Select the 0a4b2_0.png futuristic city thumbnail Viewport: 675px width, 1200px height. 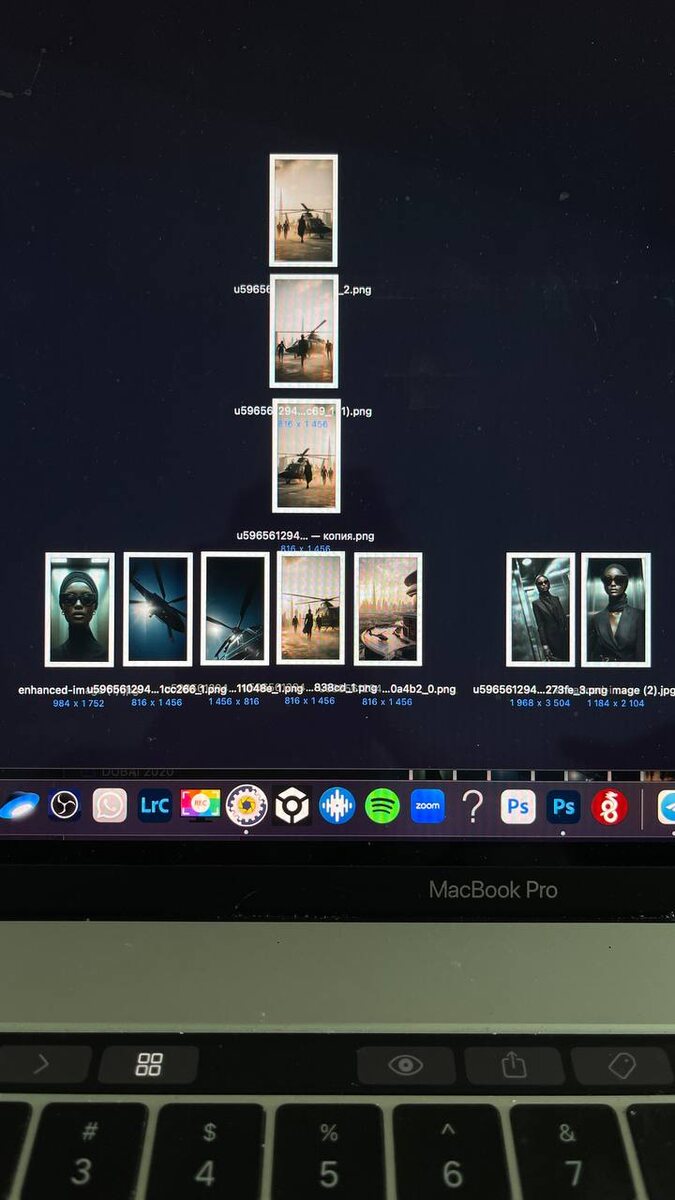click(x=388, y=609)
